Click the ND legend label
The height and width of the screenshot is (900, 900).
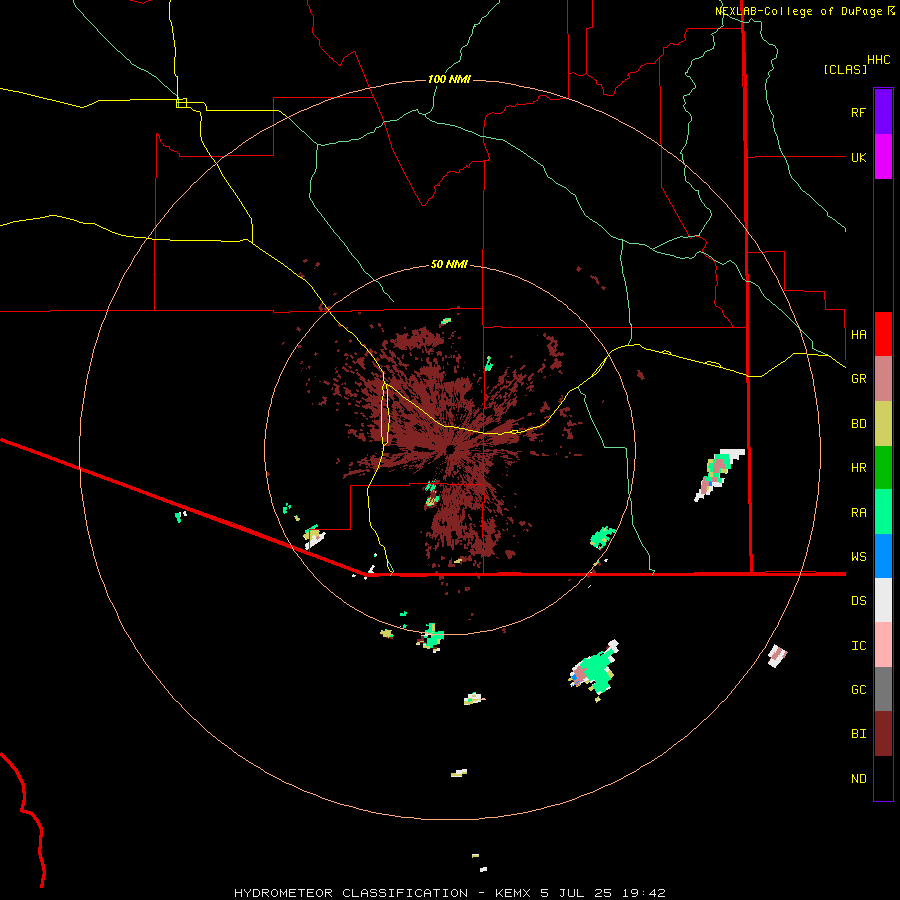click(858, 779)
